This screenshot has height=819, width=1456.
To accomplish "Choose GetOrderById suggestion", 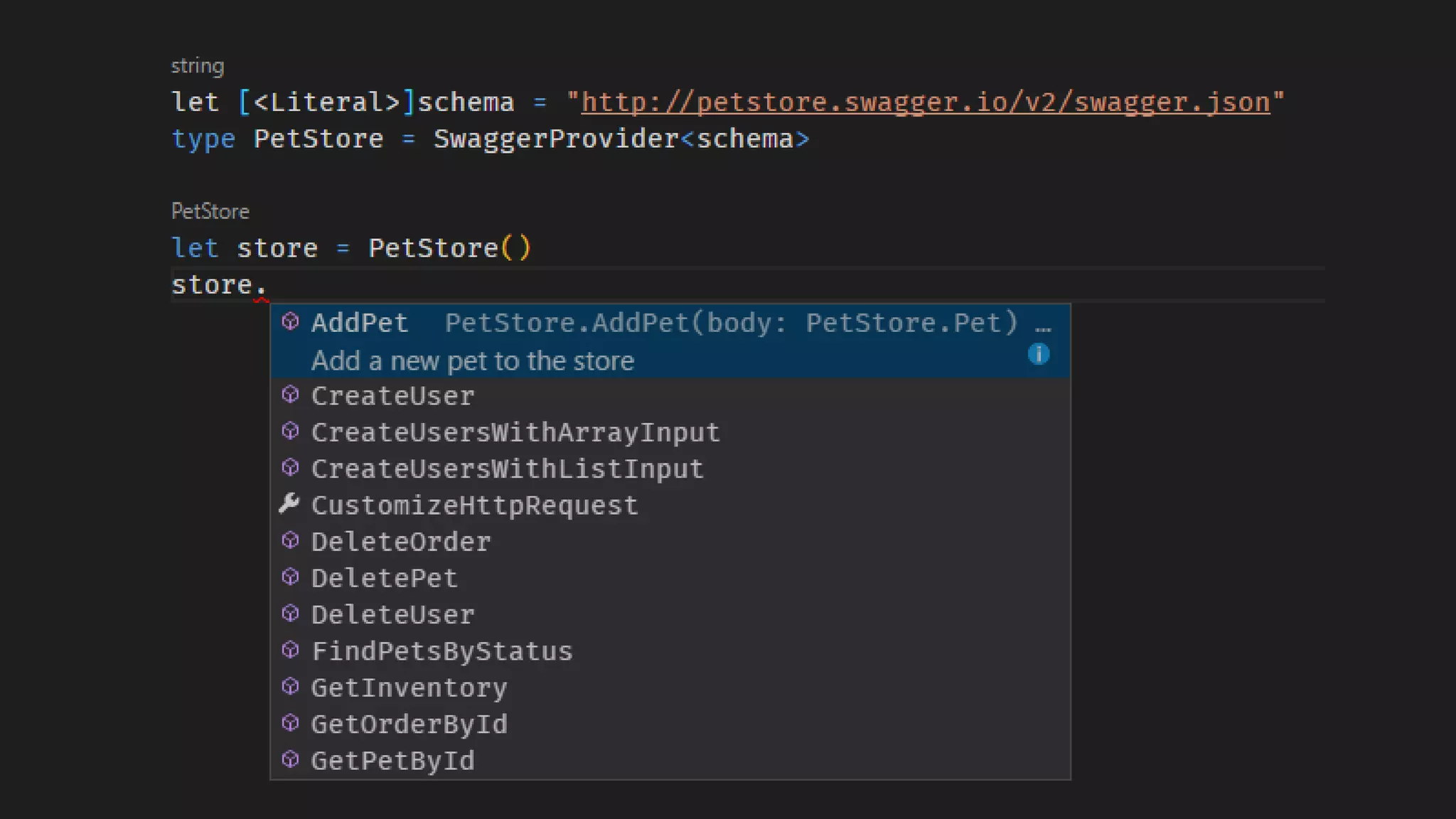I will coord(670,724).
